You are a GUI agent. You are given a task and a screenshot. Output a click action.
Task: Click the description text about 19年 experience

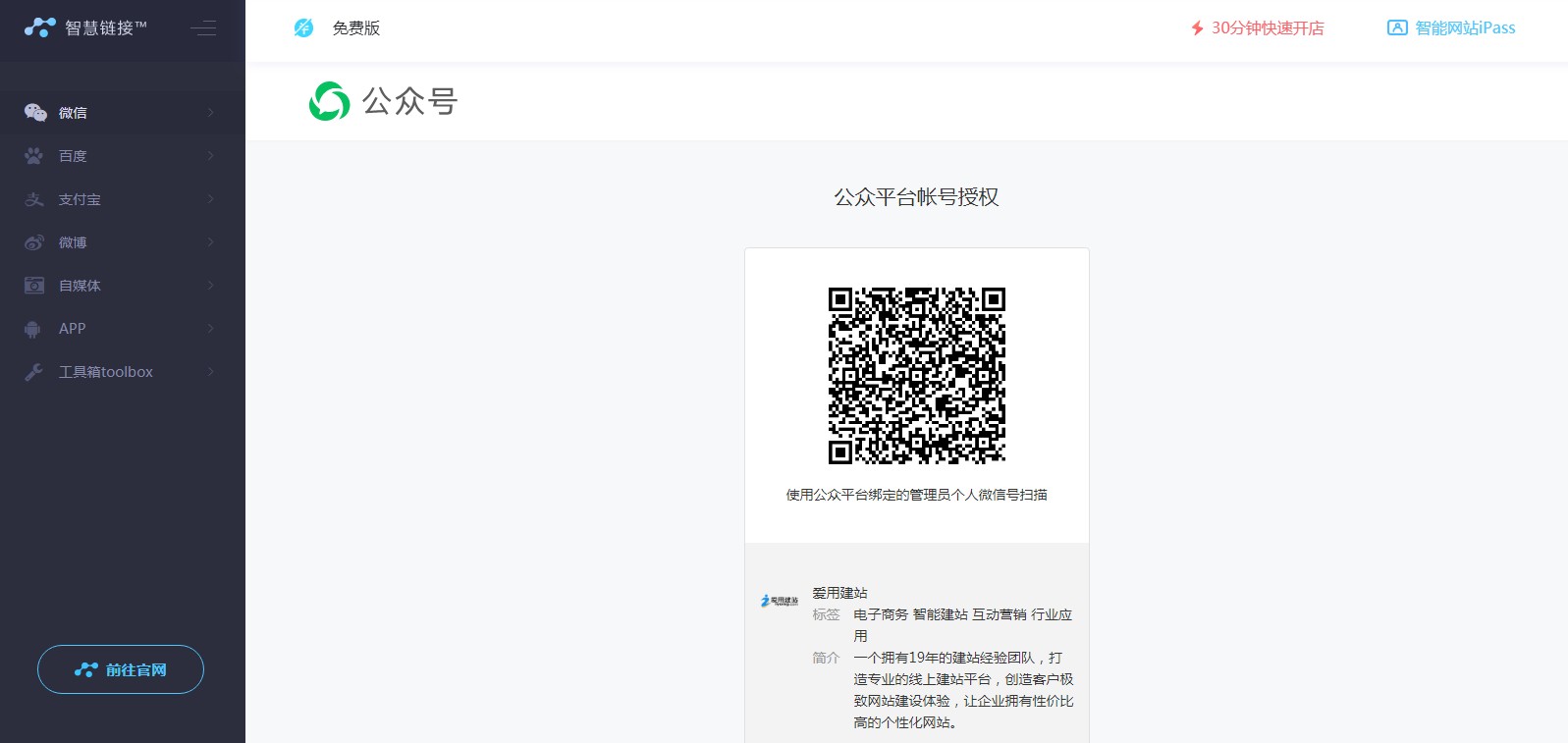963,690
